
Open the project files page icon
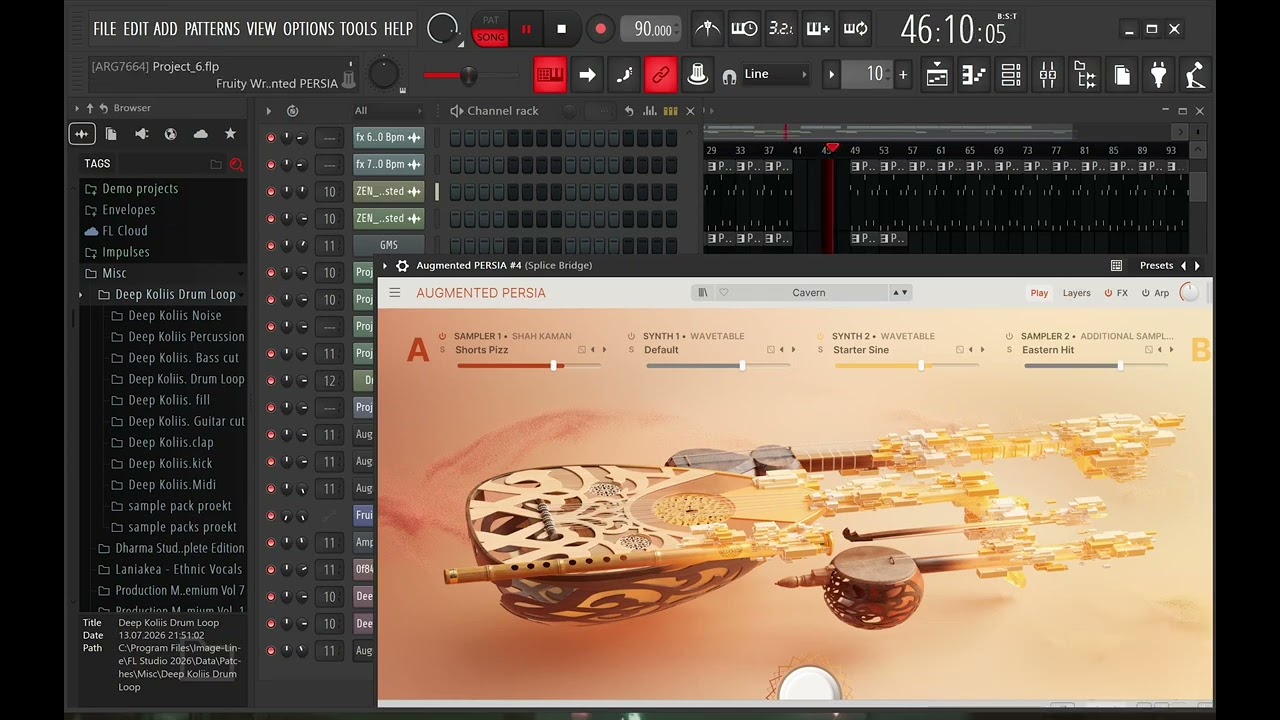(x=1122, y=74)
